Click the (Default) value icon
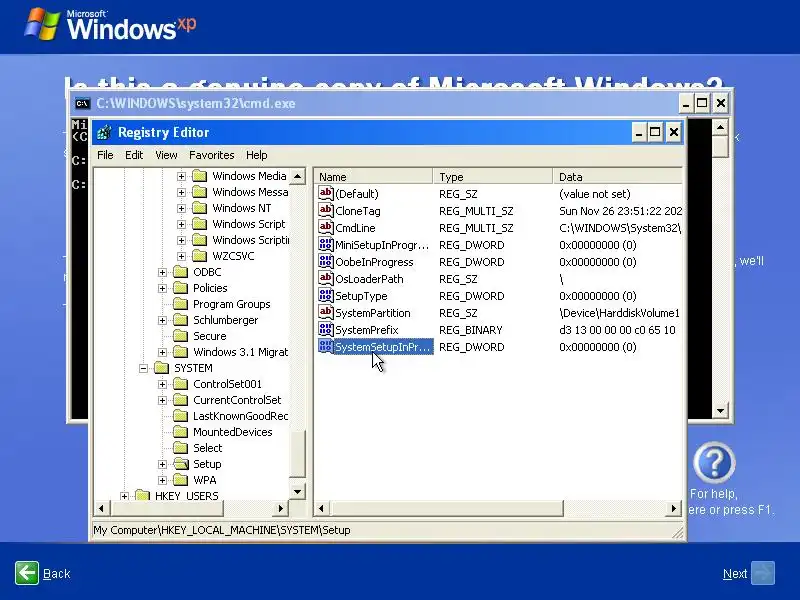Image resolution: width=800 pixels, height=600 pixels. 326,193
